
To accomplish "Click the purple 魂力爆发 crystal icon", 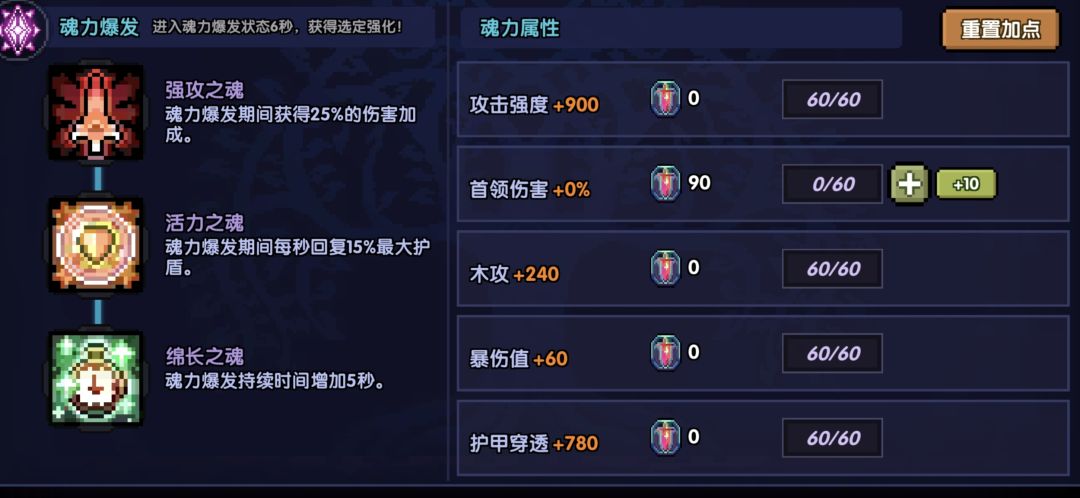I will click(22, 30).
